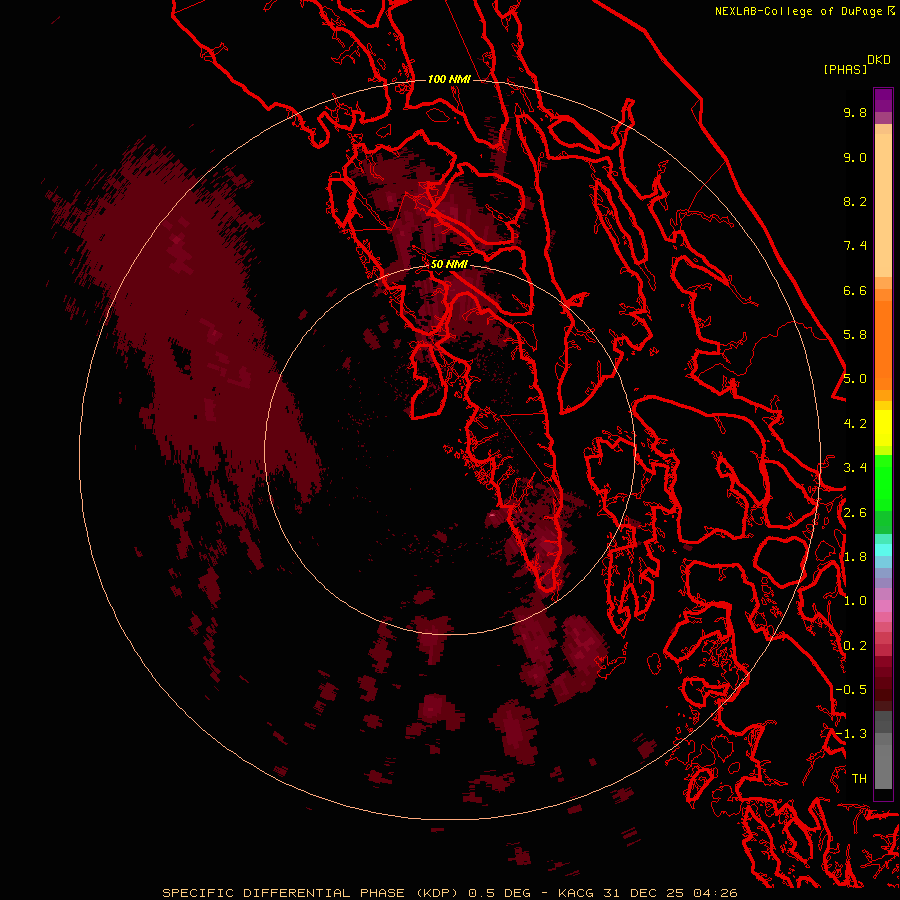Screen dimensions: 900x900
Task: Click the 8.2 legend value
Action: (855, 201)
